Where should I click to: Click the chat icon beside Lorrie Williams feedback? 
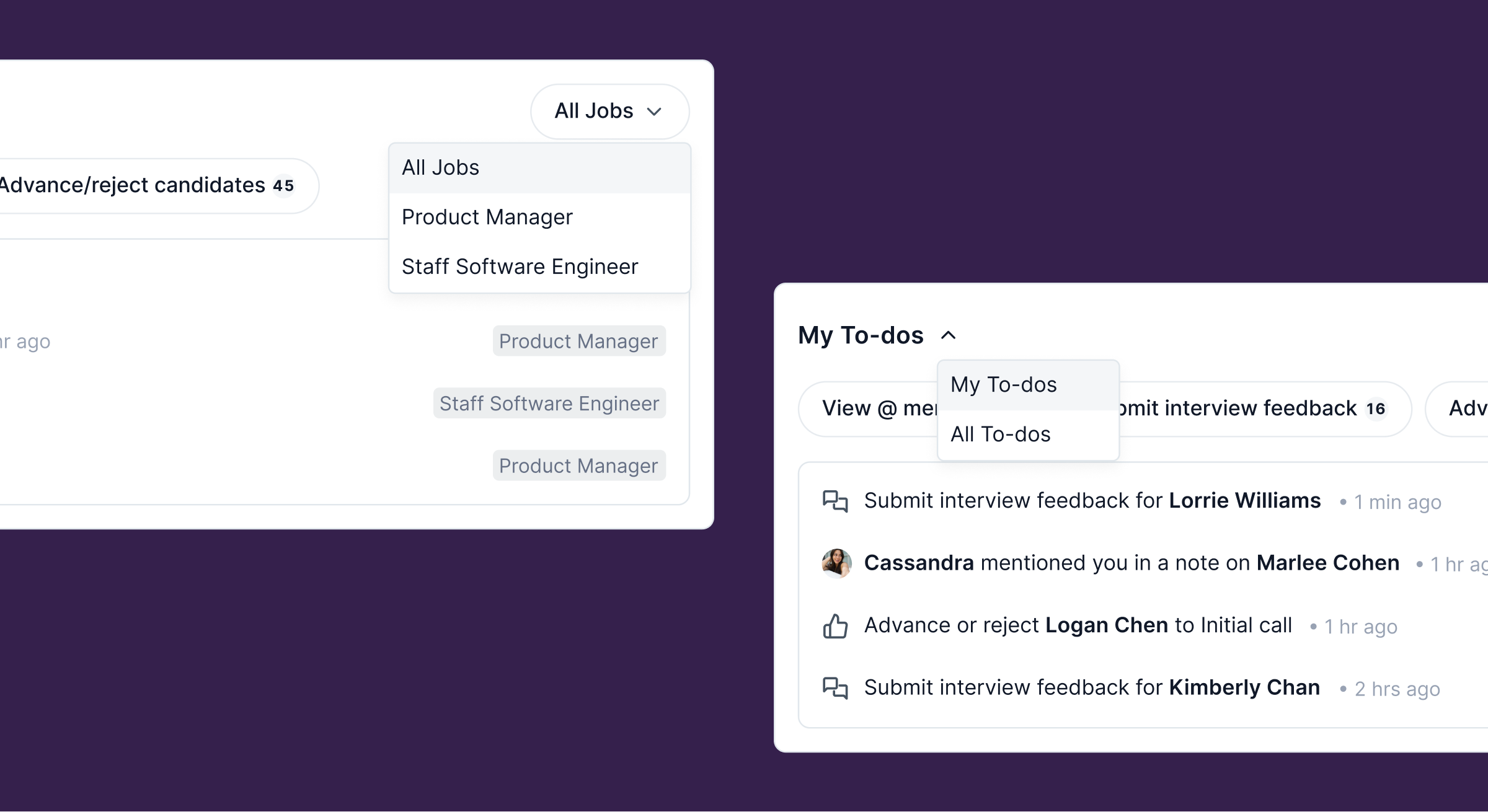835,501
